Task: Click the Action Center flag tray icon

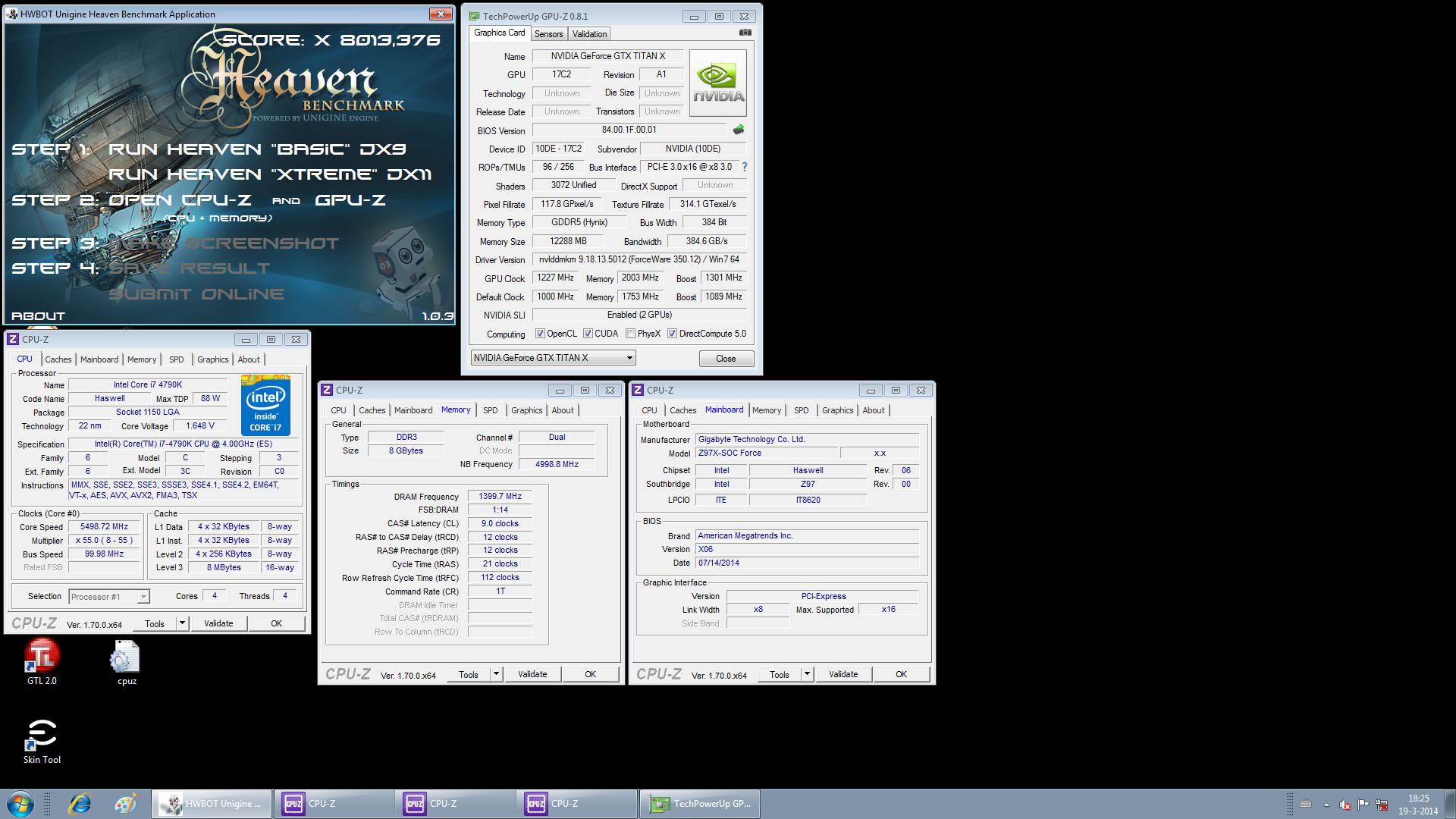Action: click(1363, 805)
